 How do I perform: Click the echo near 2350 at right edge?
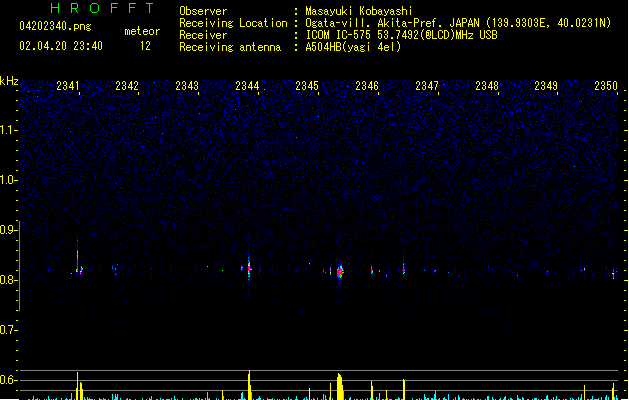coord(613,275)
